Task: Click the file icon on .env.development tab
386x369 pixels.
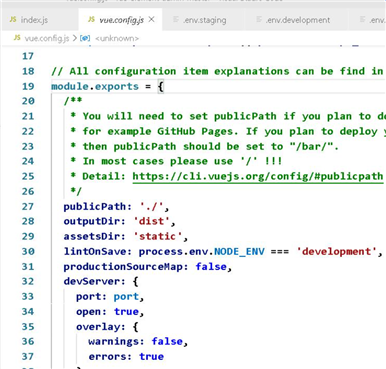Action: (259, 20)
